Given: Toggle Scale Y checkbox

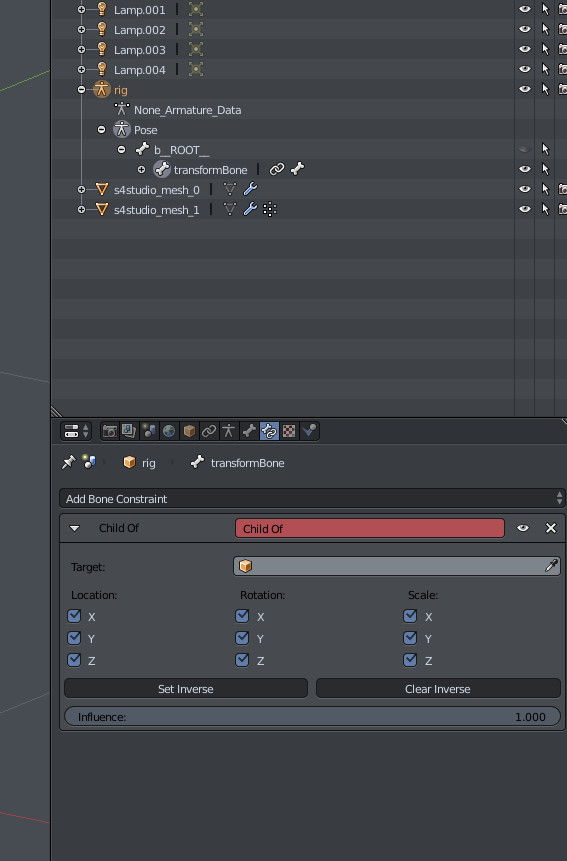Looking at the screenshot, I should (410, 638).
